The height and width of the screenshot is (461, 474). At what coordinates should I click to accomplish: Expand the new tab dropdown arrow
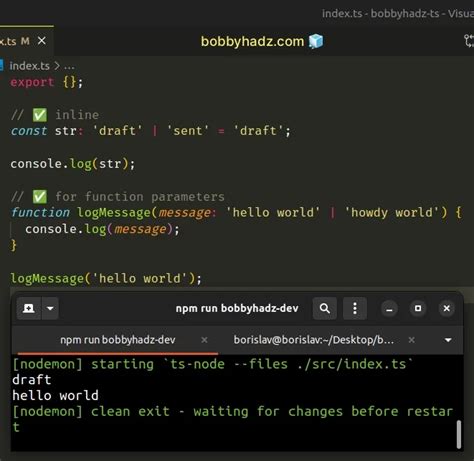point(50,308)
